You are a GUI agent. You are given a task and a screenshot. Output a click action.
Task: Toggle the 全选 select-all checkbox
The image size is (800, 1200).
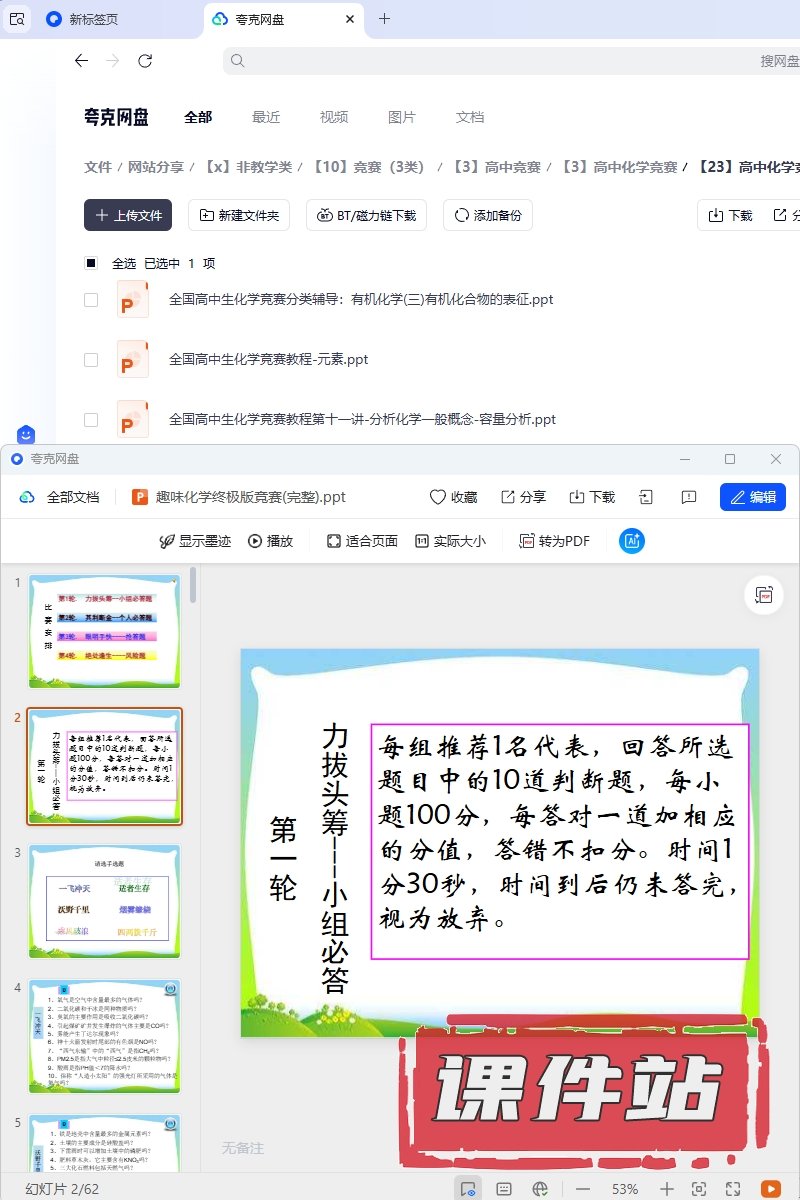pyautogui.click(x=91, y=263)
